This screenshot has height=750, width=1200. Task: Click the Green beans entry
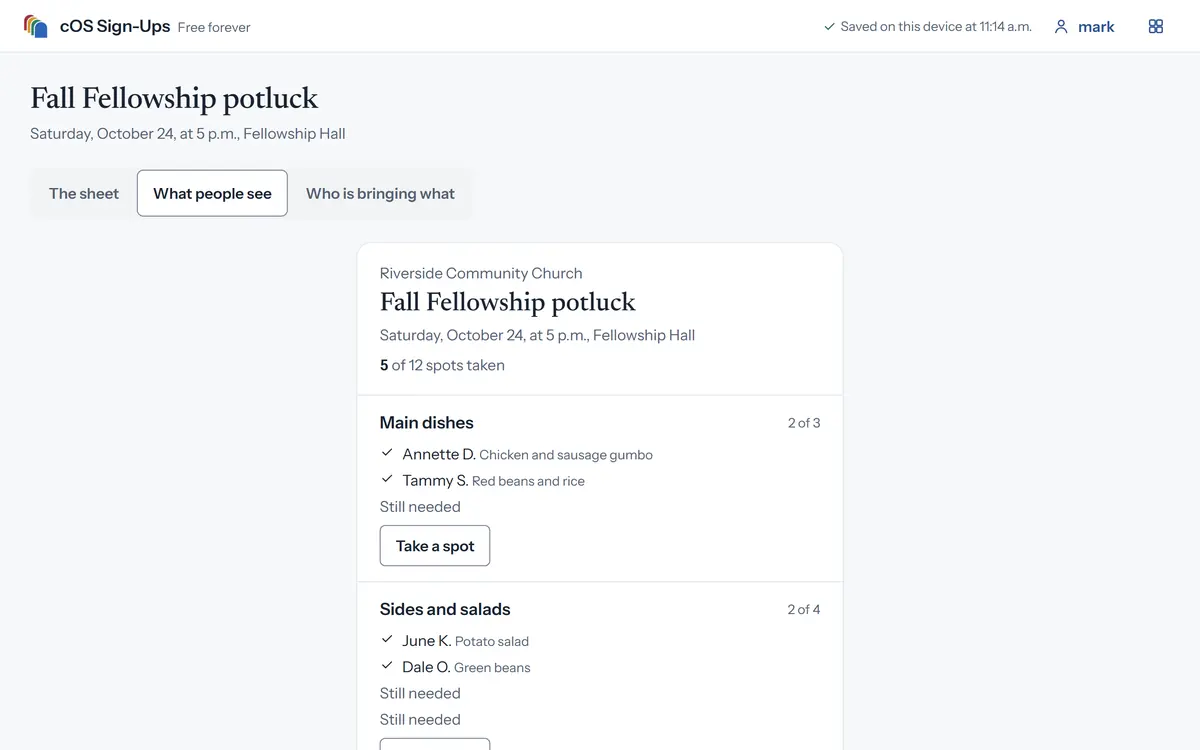[492, 667]
